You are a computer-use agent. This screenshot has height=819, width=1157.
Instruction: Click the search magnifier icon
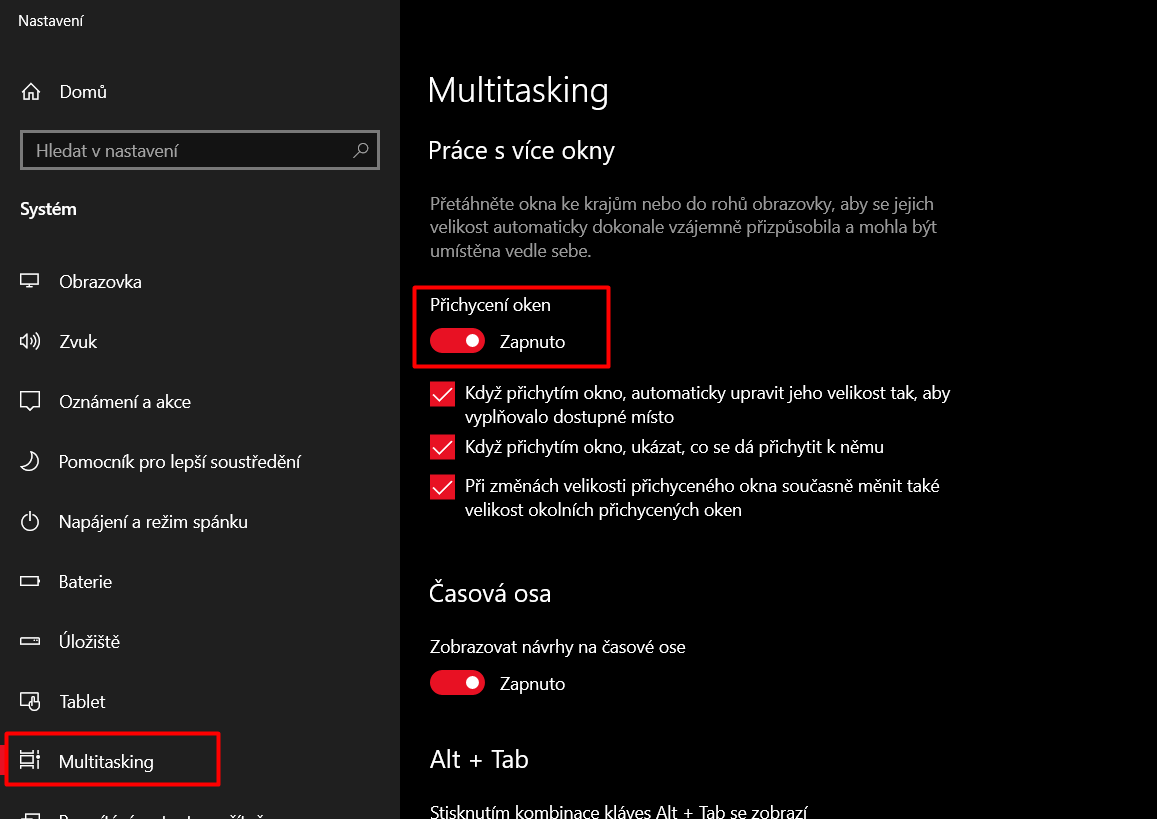(361, 151)
